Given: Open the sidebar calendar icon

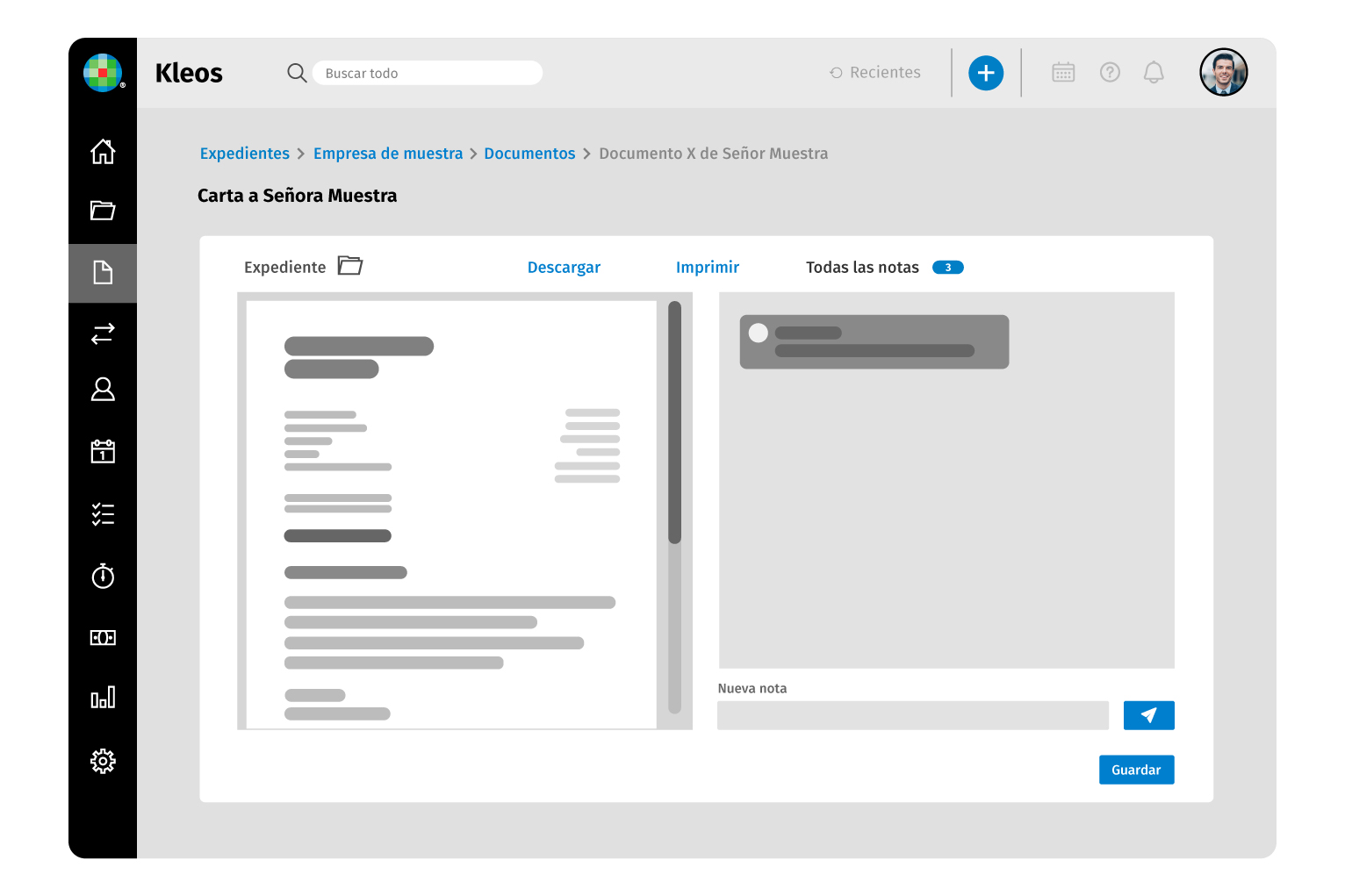Looking at the screenshot, I should [103, 451].
